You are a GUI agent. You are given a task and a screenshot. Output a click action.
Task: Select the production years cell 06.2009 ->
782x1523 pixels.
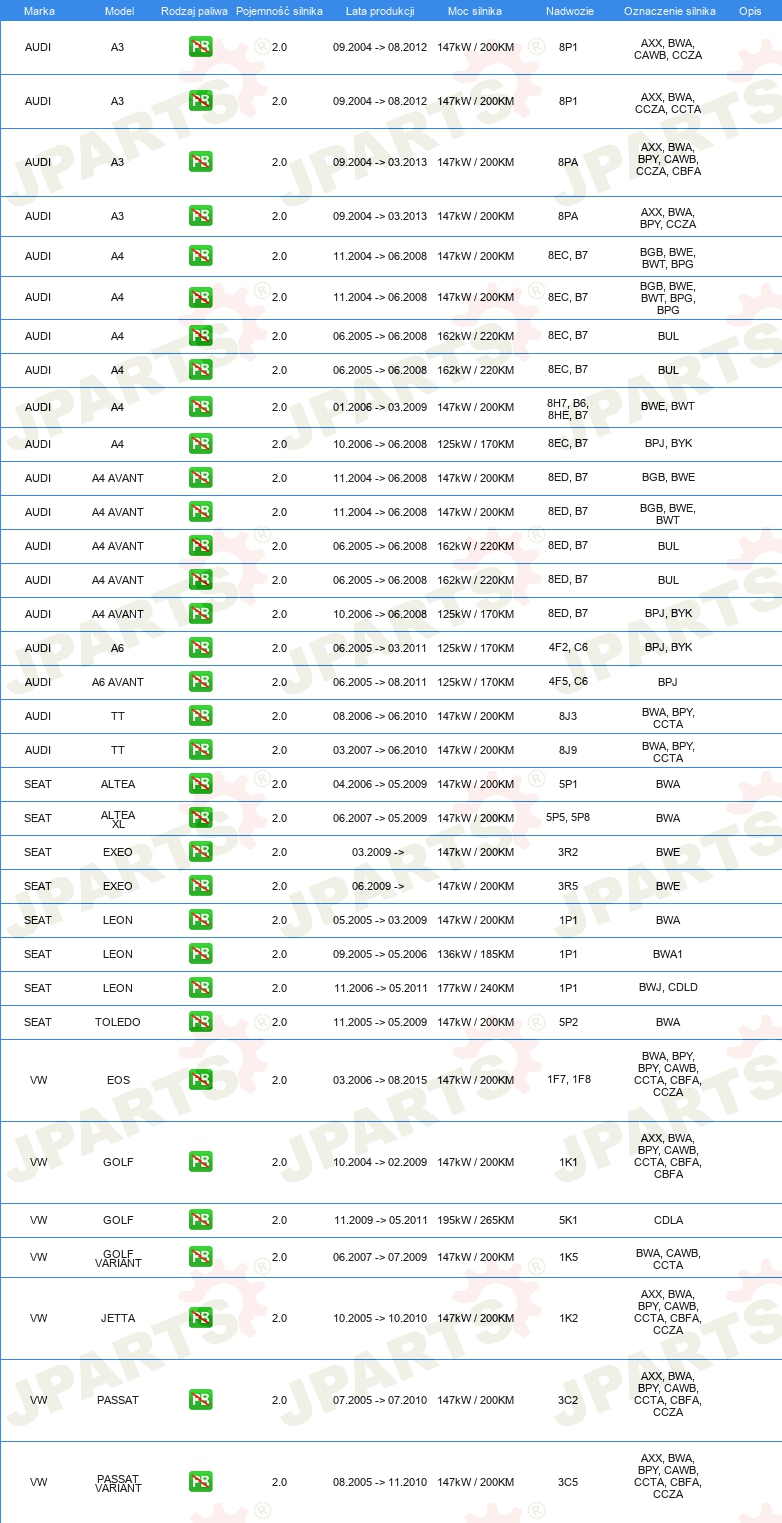(378, 886)
